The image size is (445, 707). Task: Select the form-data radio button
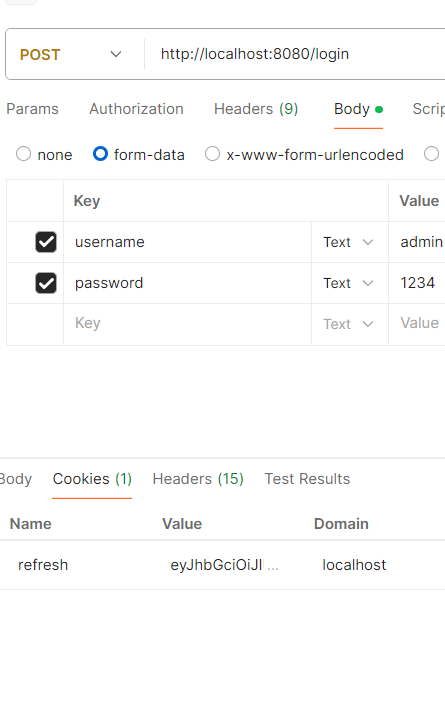click(x=100, y=154)
